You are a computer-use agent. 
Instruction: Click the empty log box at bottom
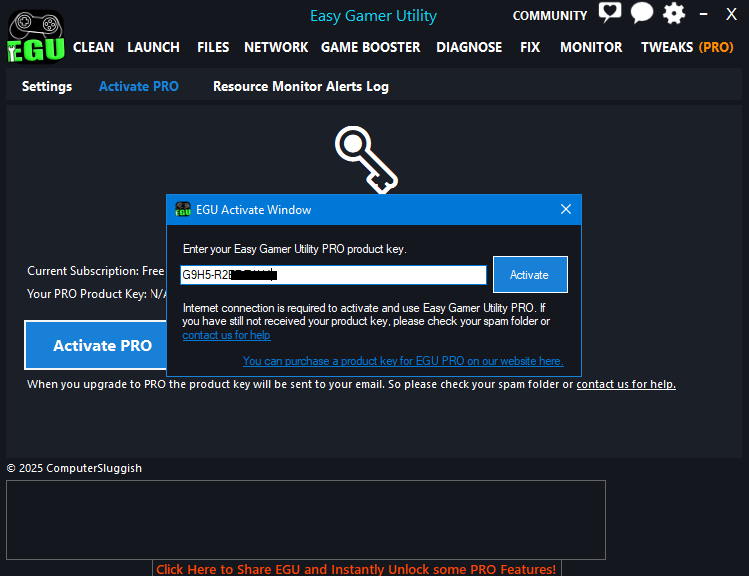(306, 520)
